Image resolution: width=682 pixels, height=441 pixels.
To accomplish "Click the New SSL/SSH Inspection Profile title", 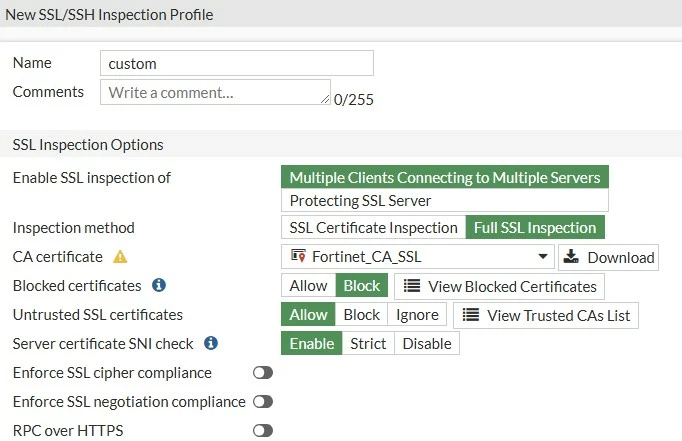I will pyautogui.click(x=109, y=14).
